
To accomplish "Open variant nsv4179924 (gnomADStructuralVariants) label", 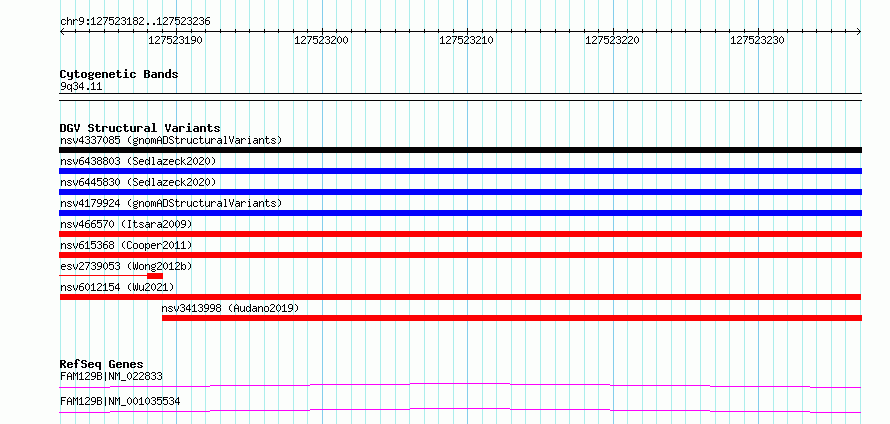I will tap(171, 203).
